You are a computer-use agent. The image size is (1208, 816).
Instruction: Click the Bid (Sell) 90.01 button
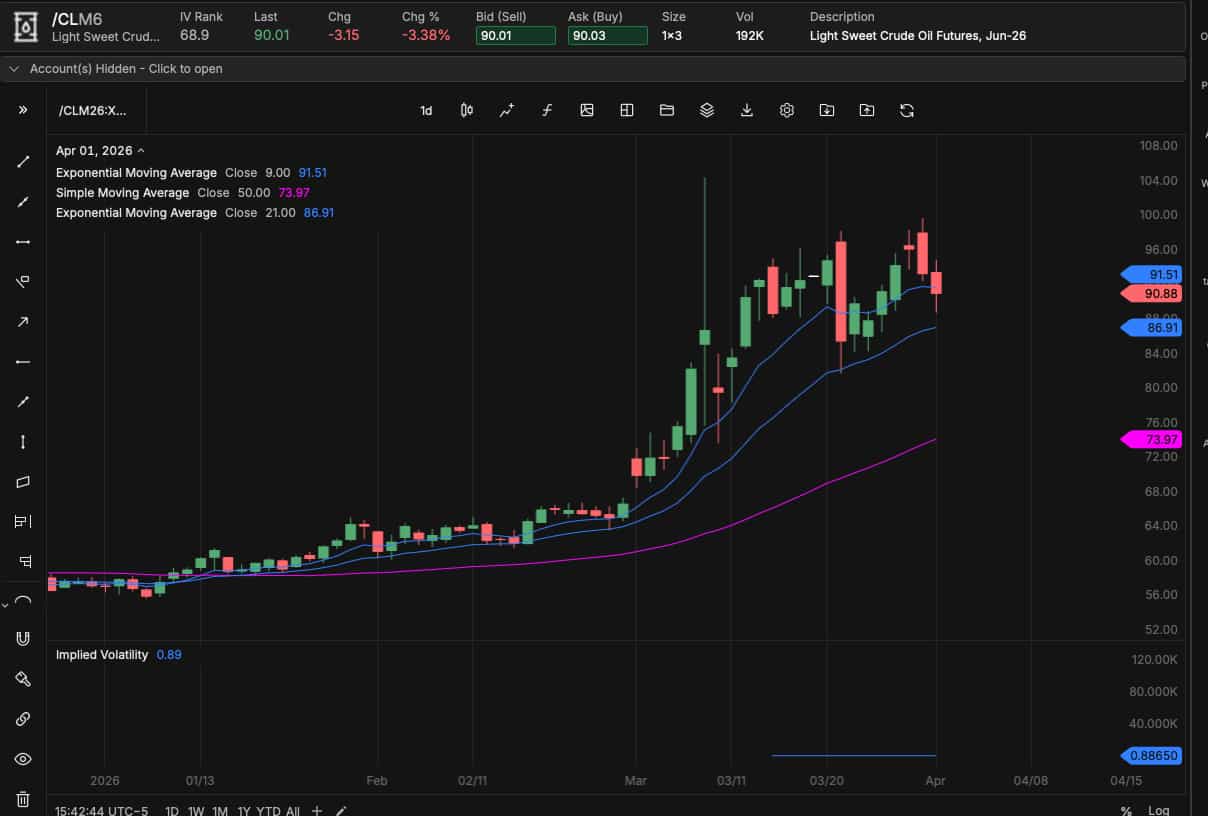(x=516, y=35)
